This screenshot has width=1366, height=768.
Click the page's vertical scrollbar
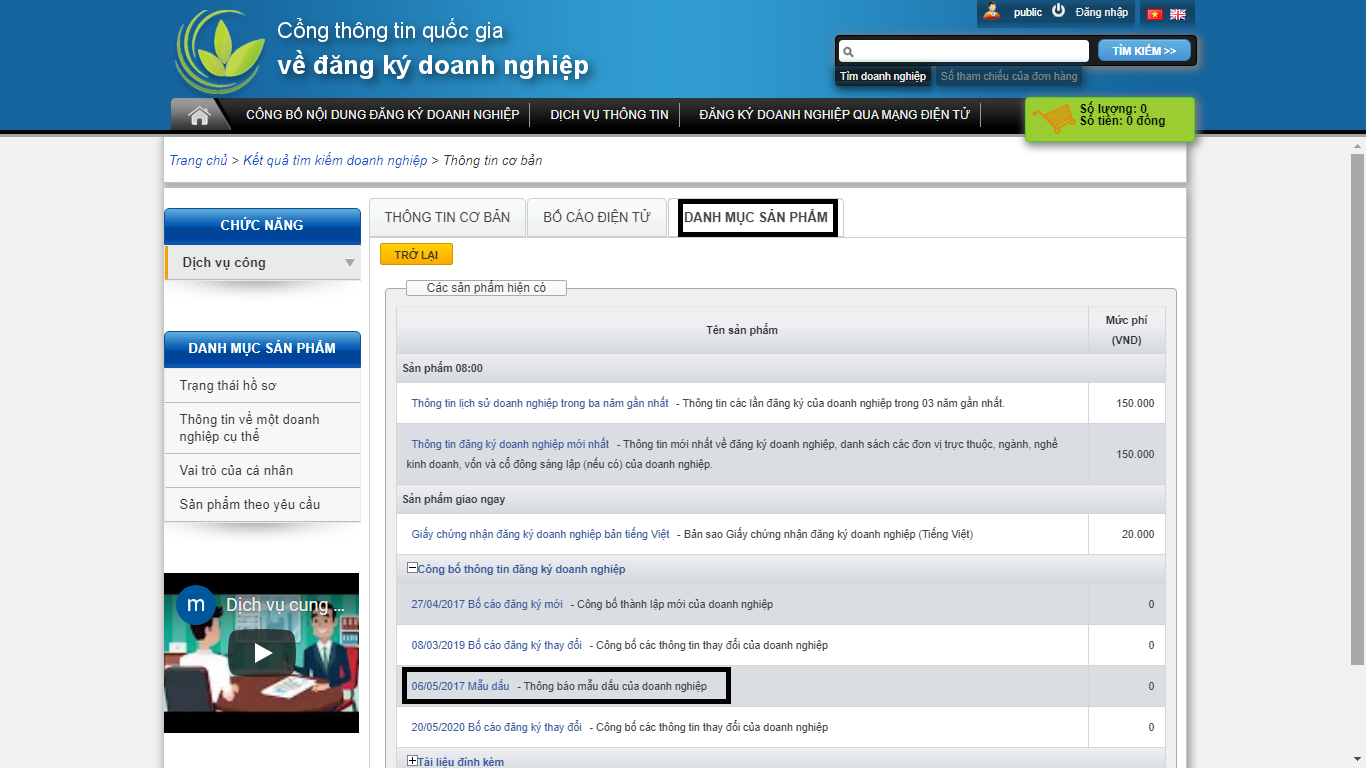point(1357,400)
